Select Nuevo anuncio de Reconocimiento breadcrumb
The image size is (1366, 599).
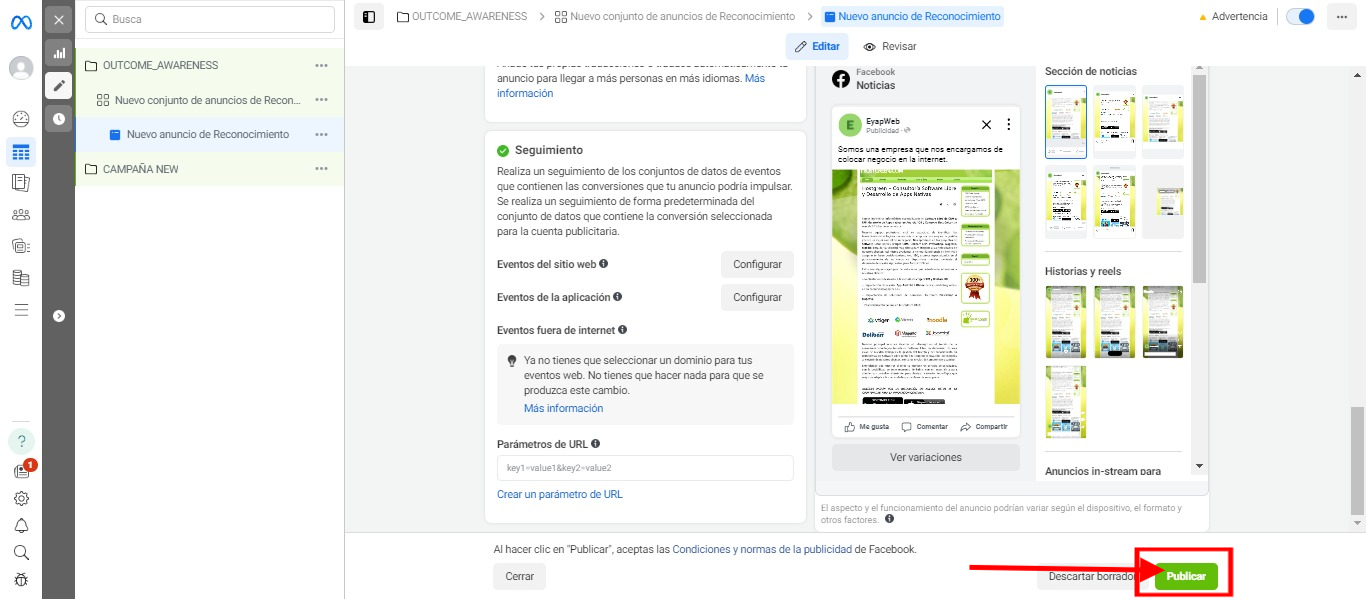point(910,16)
